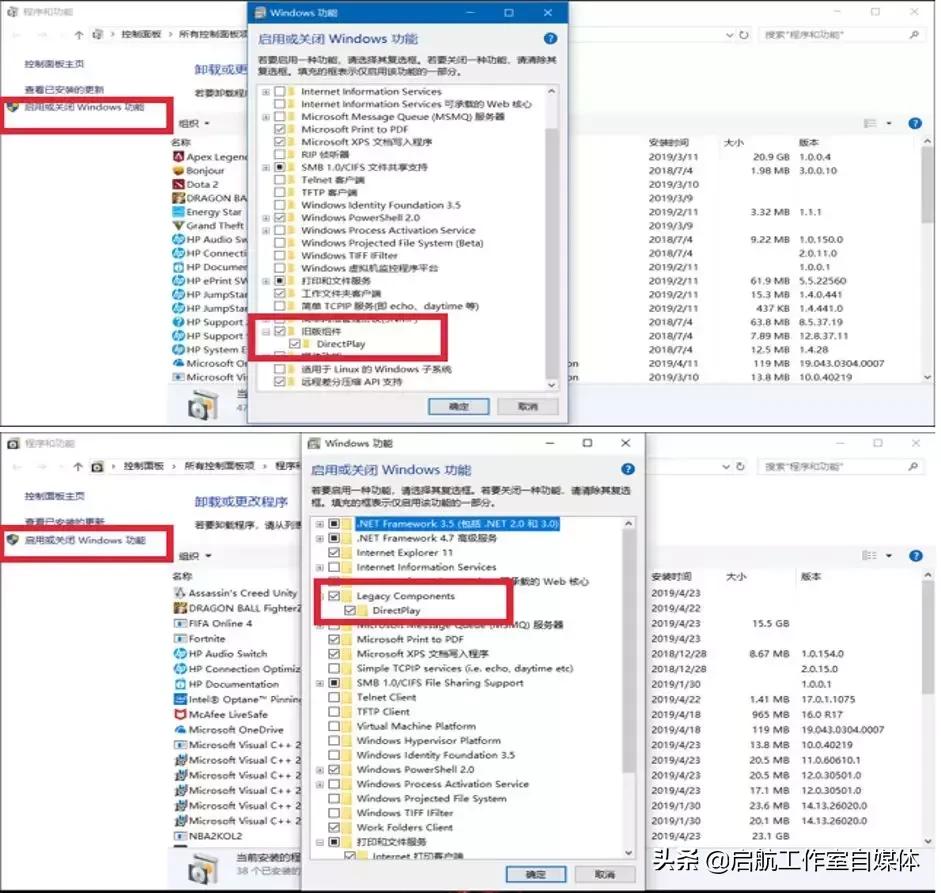The image size is (941, 893).
Task: Sort by 大小 column in lower window
Action: [736, 577]
